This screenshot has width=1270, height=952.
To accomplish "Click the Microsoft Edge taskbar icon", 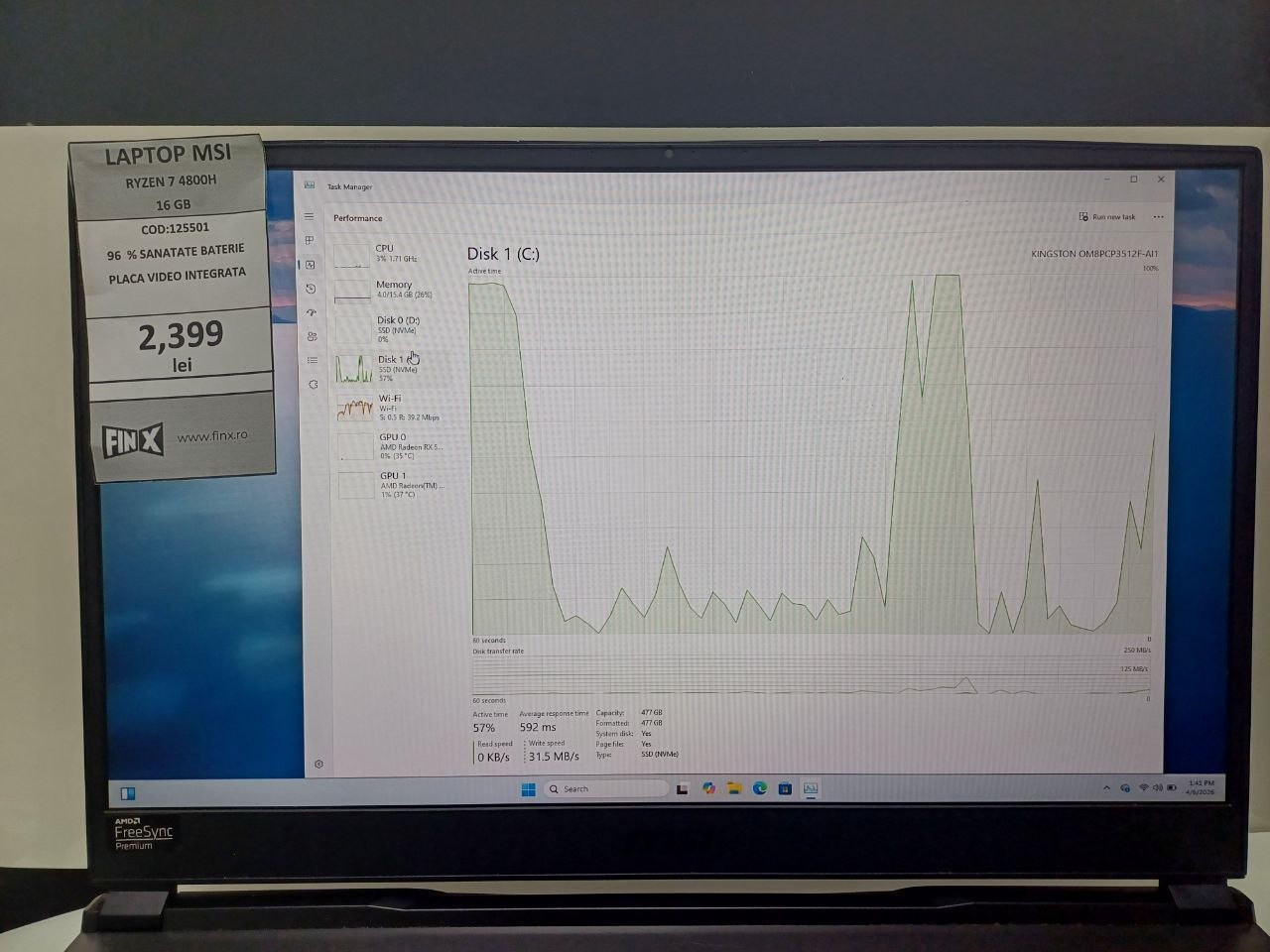I will [759, 788].
